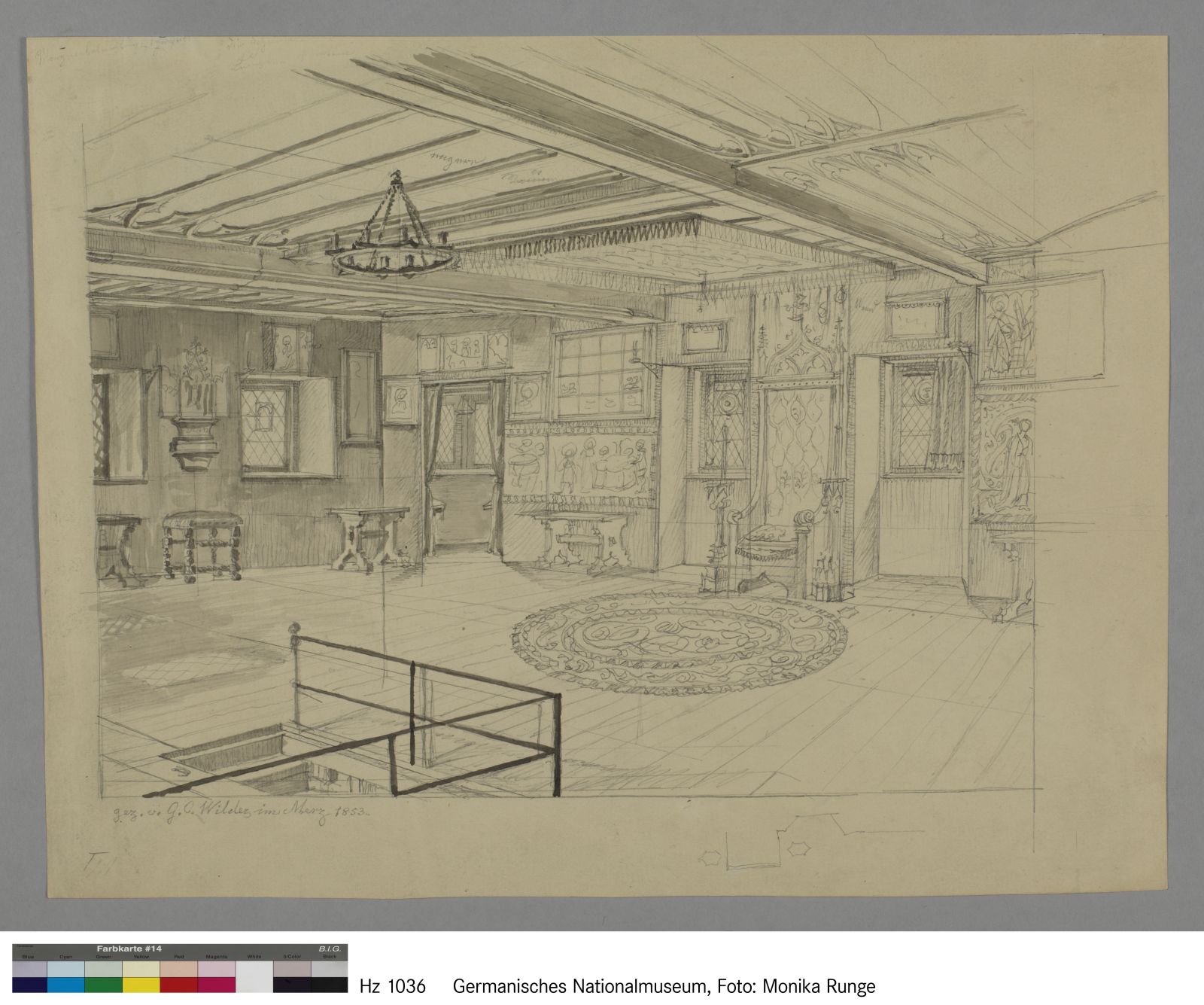Click the B.I.G. logo on color card
Viewport: 1204px width, 1005px height.
click(330, 949)
